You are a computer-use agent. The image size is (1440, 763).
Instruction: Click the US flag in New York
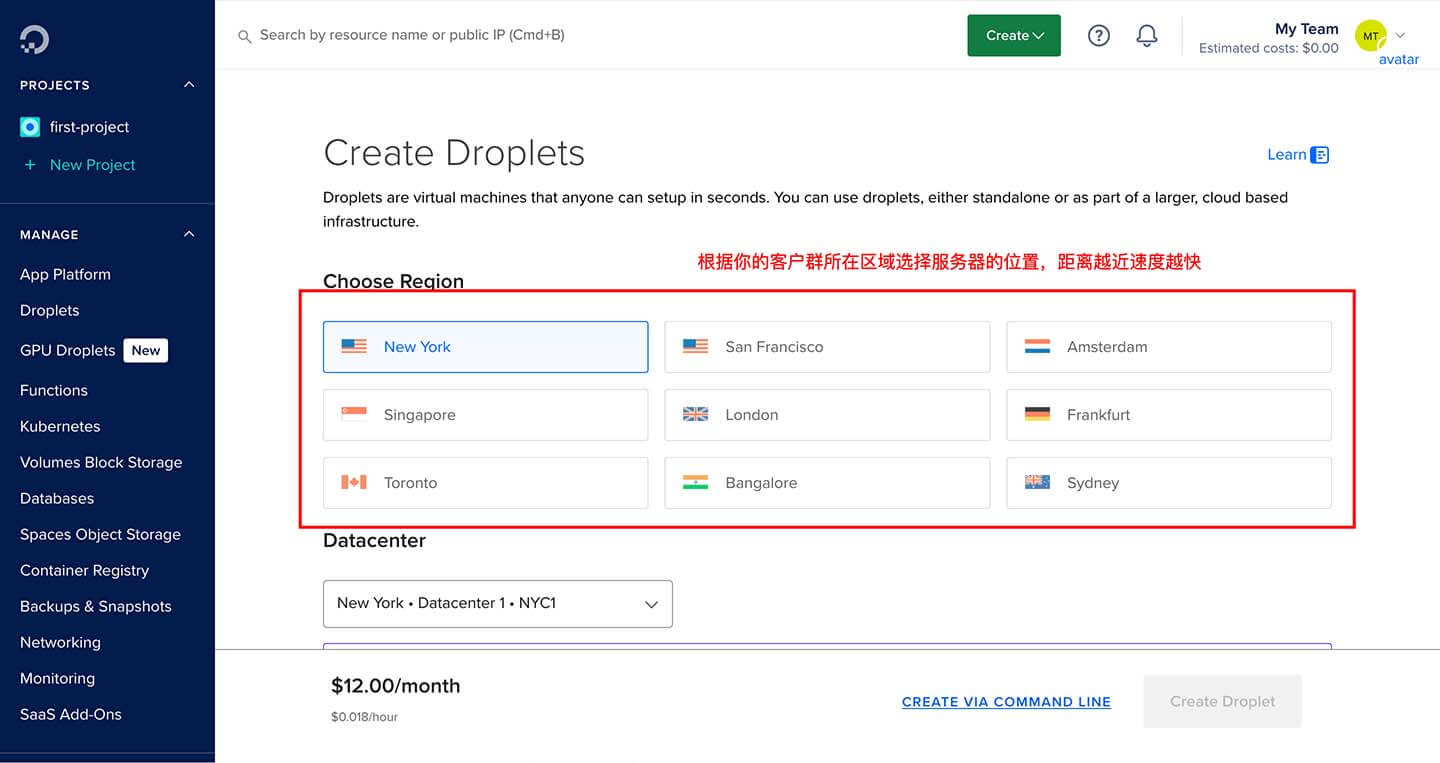coord(354,347)
